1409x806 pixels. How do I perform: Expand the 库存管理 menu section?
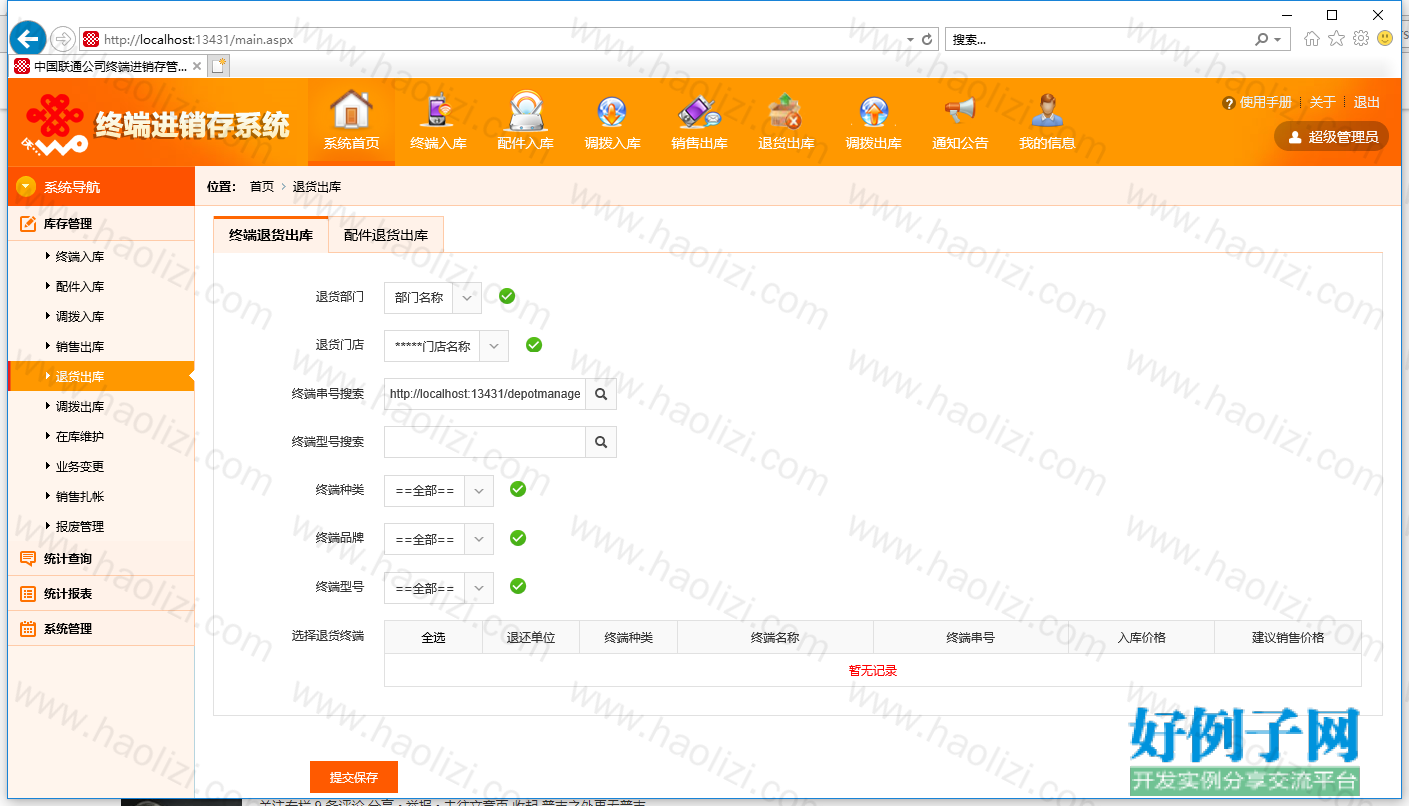click(x=101, y=224)
